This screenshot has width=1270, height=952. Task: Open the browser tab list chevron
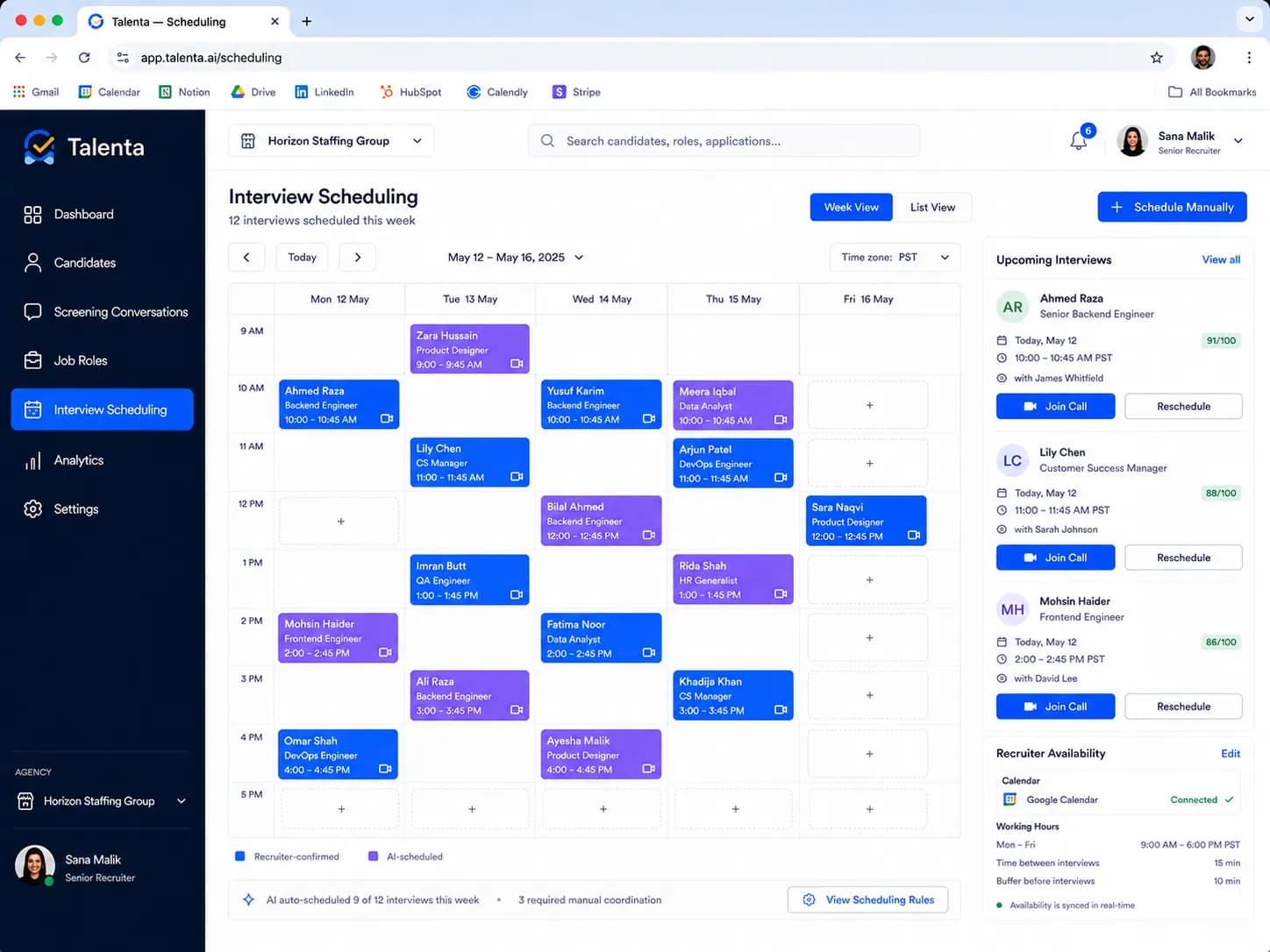point(1249,19)
